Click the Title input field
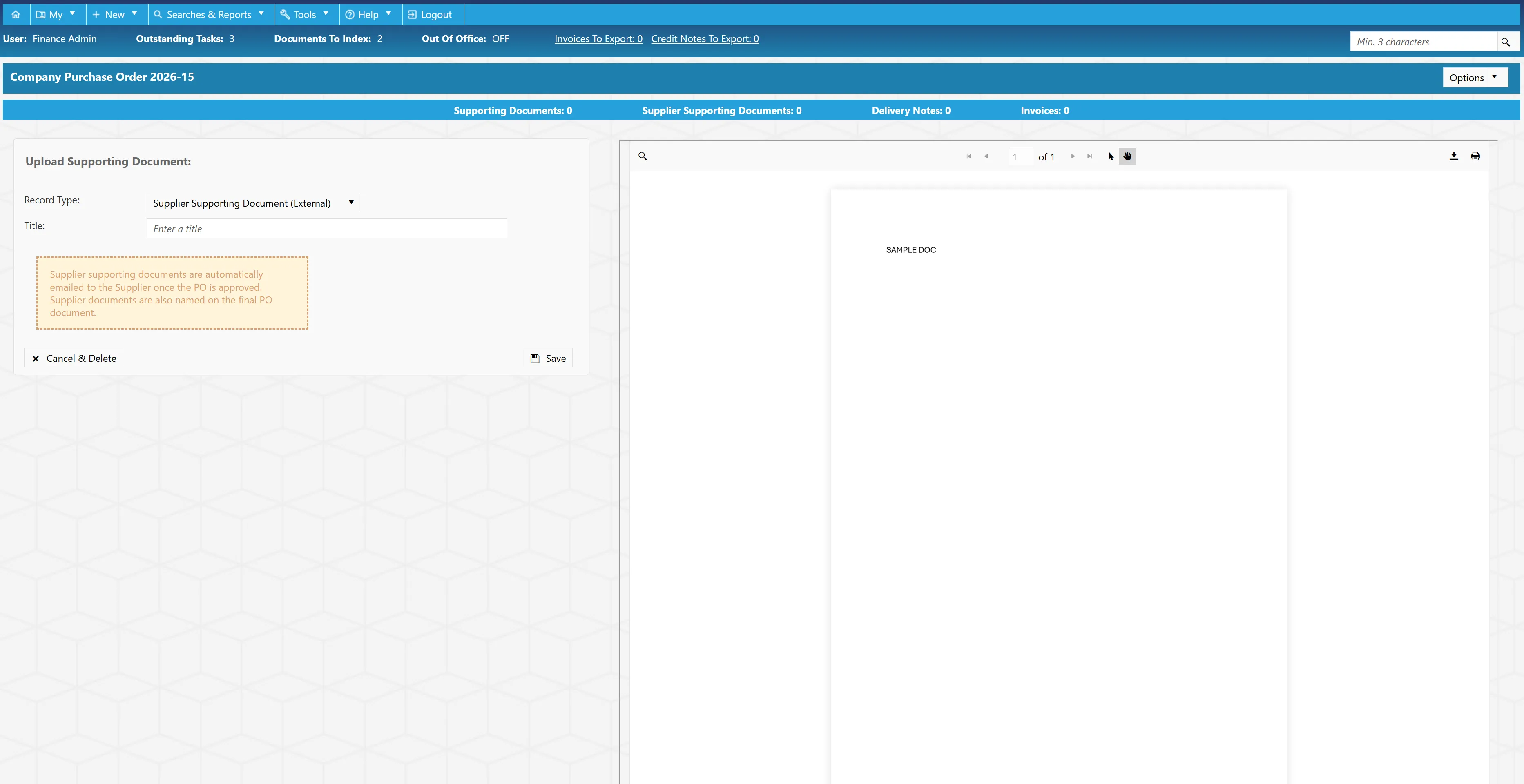 (x=327, y=229)
